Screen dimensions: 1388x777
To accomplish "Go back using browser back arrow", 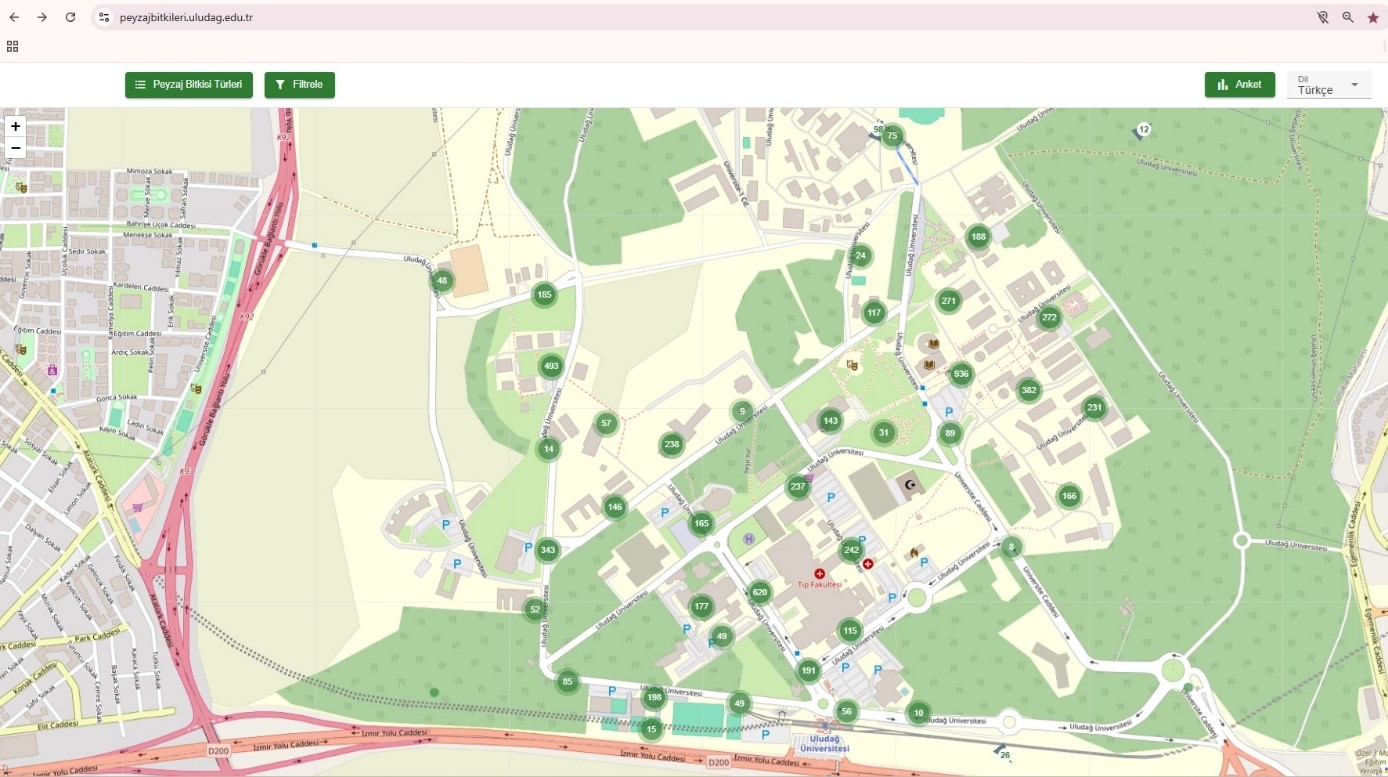I will tap(14, 17).
